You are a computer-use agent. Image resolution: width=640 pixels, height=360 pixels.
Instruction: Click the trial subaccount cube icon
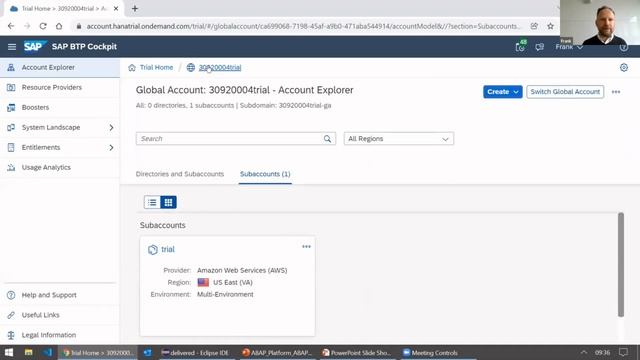coord(153,250)
